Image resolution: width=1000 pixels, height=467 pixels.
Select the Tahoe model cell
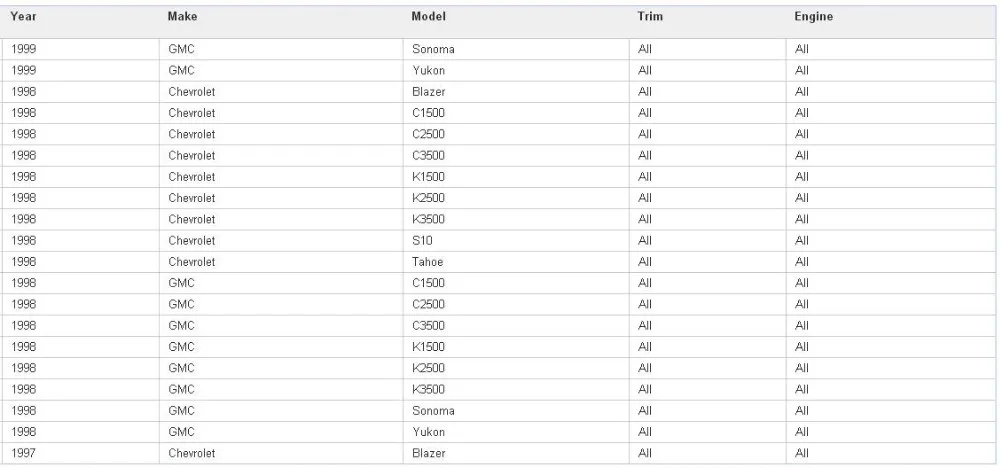point(427,262)
